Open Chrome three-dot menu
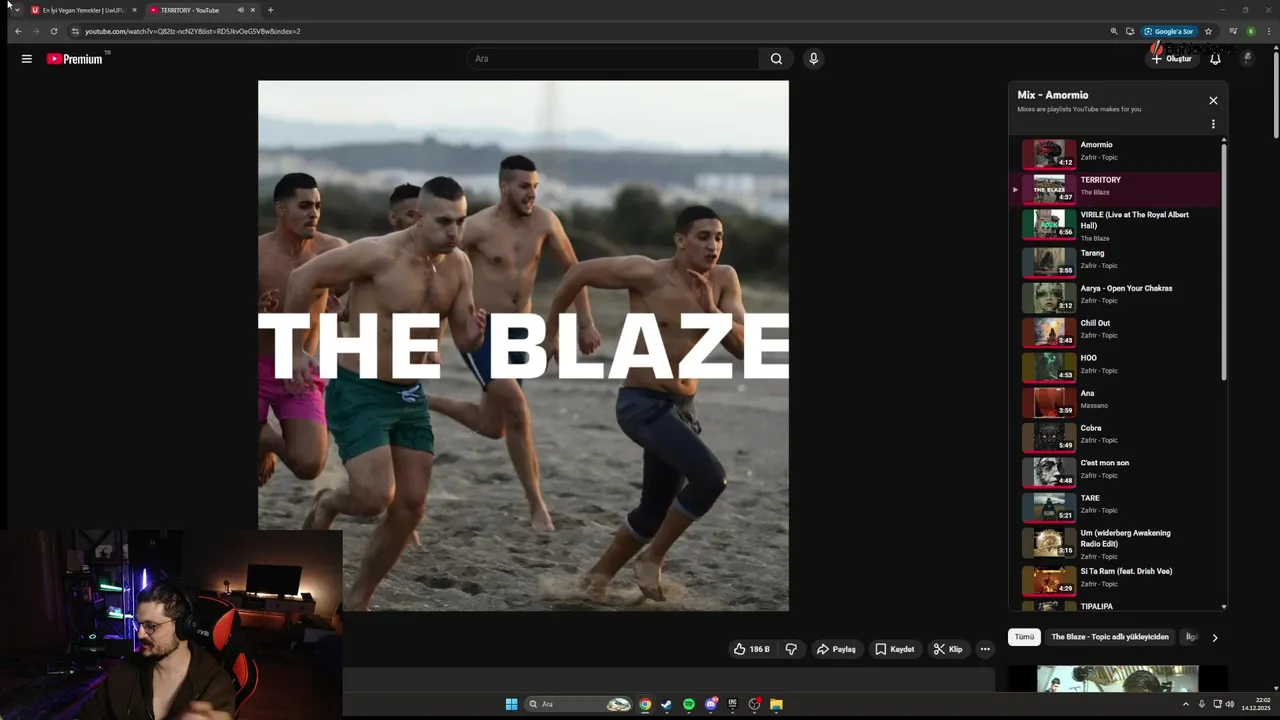 click(1267, 31)
